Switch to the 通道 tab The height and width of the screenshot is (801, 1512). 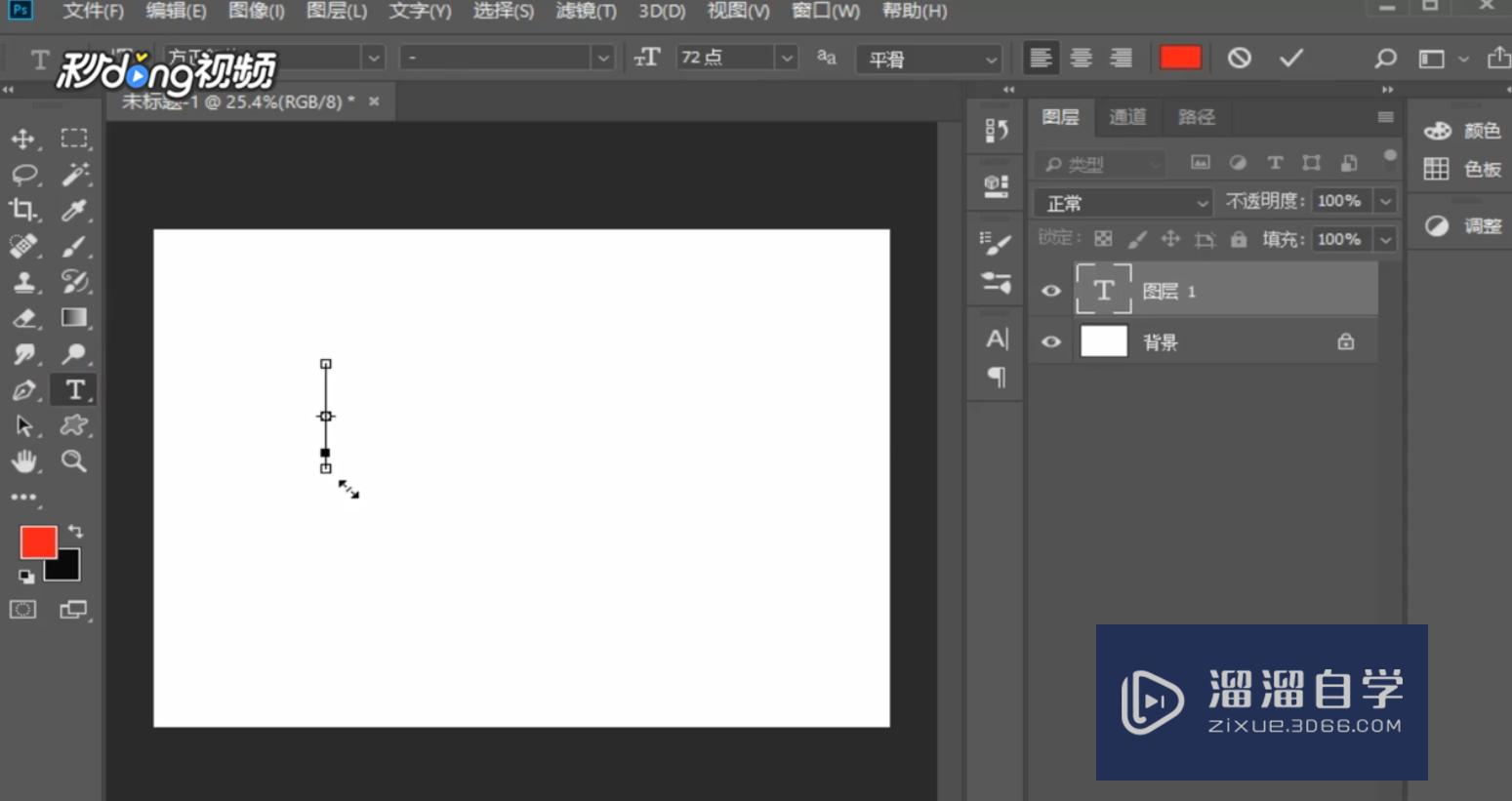1127,117
